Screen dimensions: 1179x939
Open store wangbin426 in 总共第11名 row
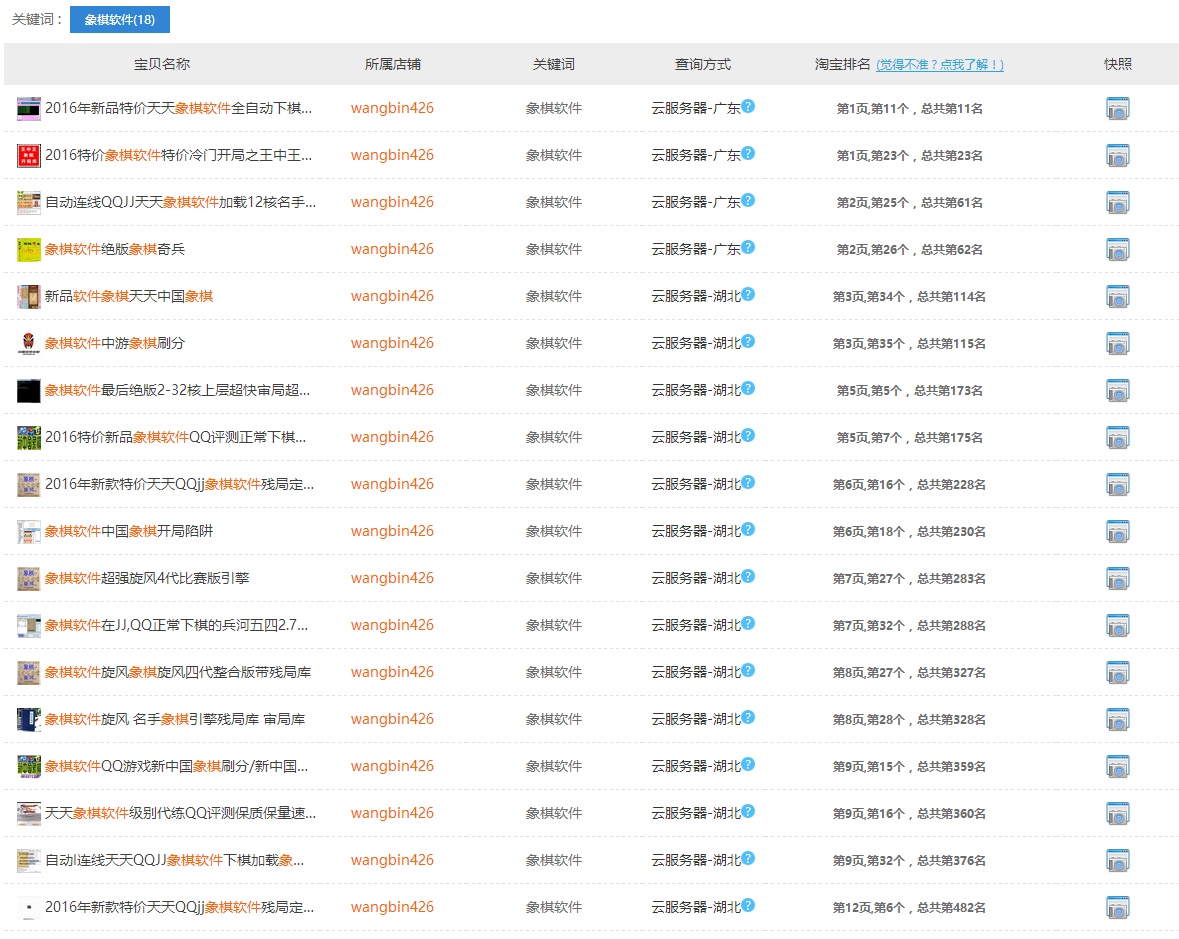click(392, 108)
